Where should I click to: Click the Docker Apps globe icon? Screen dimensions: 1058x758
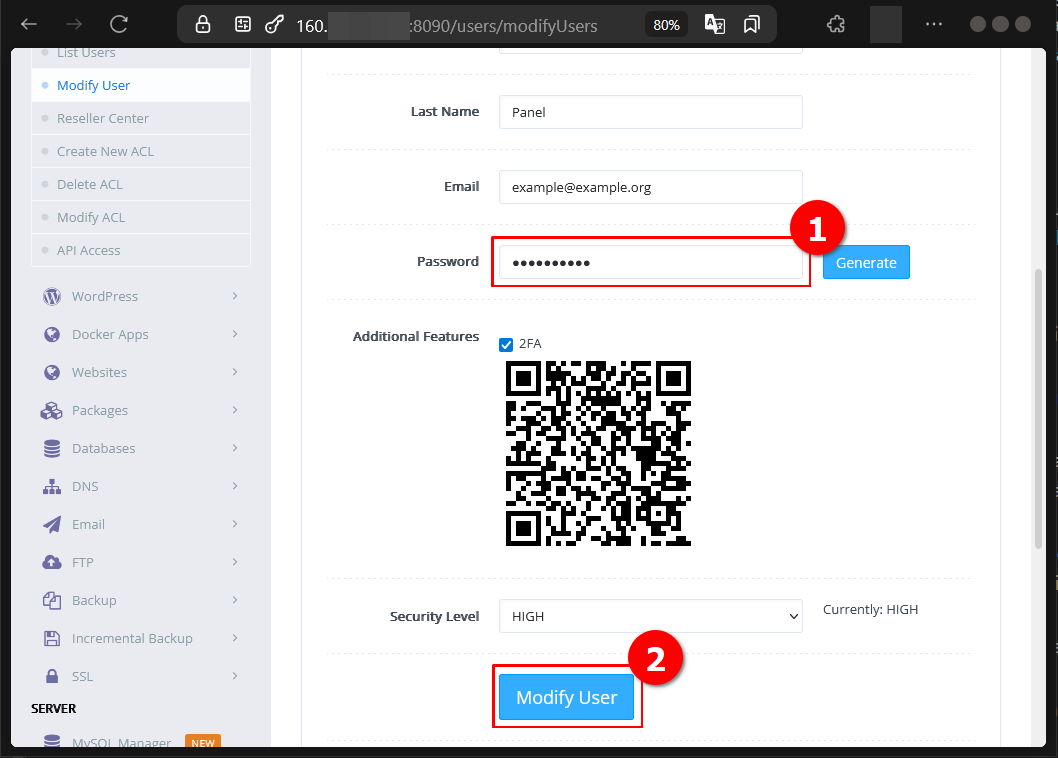pyautogui.click(x=52, y=334)
